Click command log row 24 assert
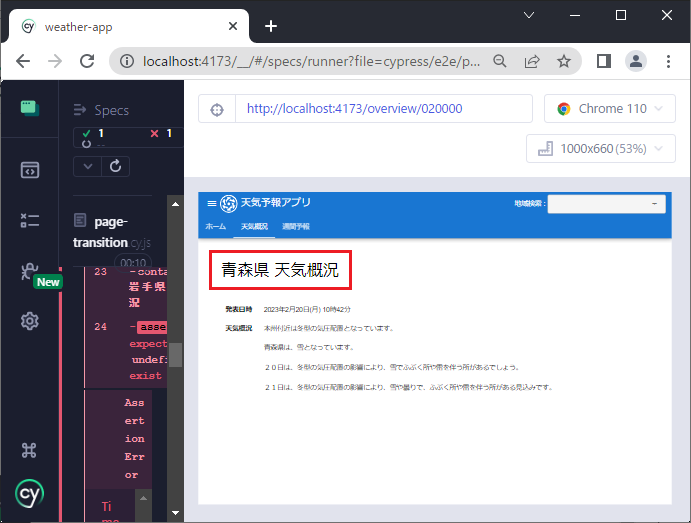This screenshot has height=523, width=691. 127,351
